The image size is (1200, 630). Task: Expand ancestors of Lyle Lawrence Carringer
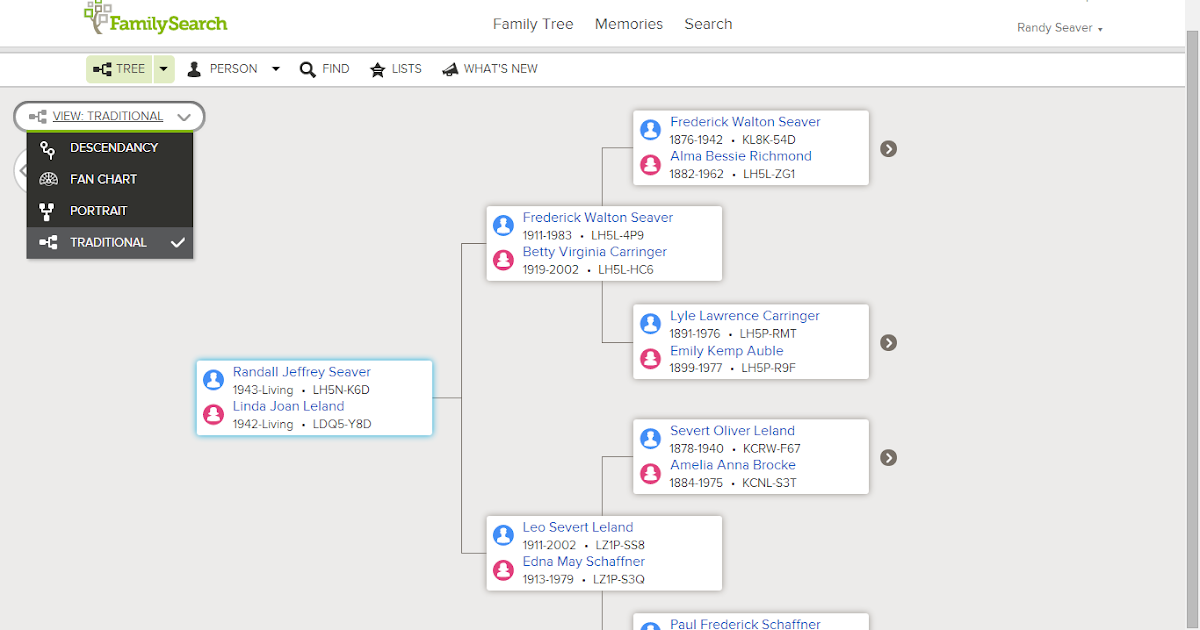pyautogui.click(x=888, y=342)
